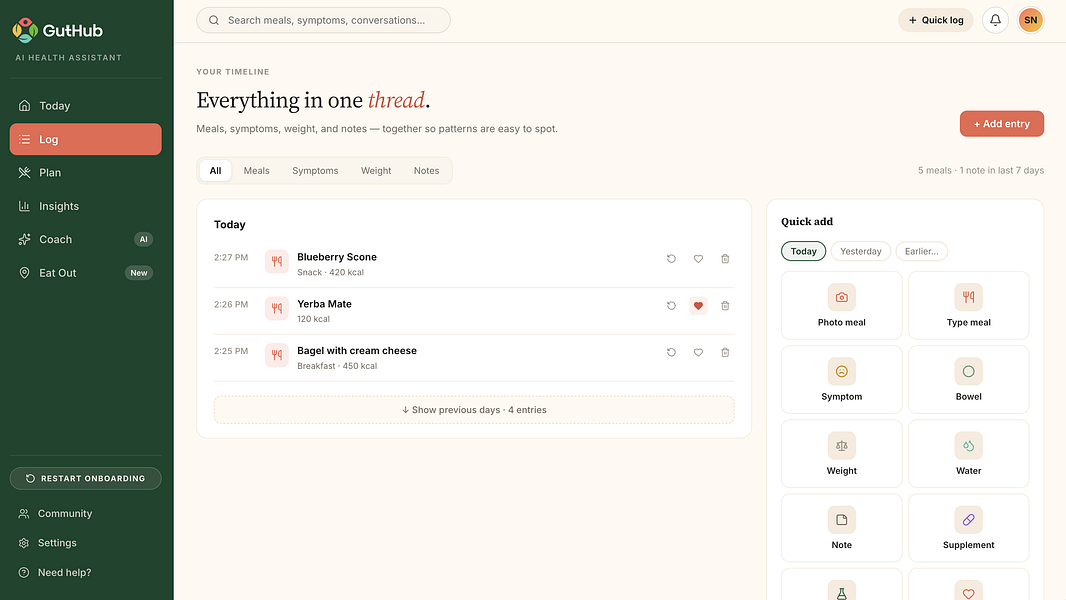This screenshot has height=600, width=1066.
Task: Add a Weight entry via Quick add
Action: point(842,454)
